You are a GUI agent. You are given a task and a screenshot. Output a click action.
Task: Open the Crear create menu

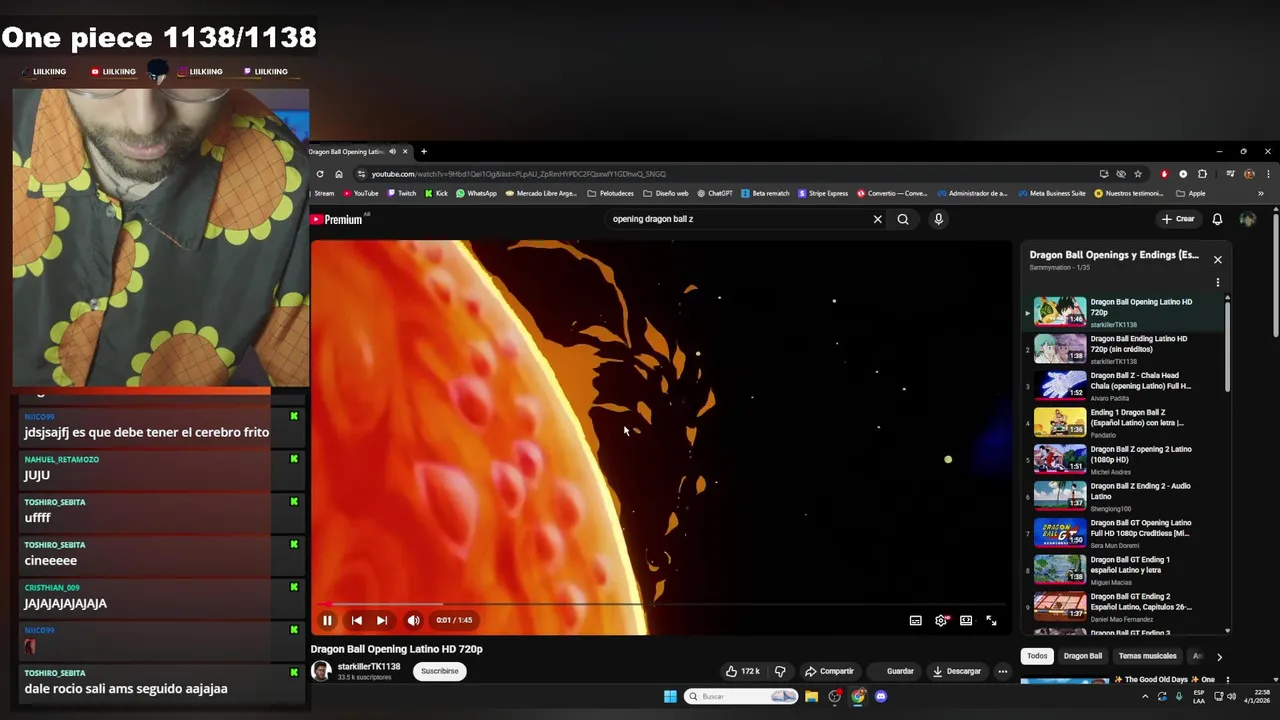(x=1178, y=219)
